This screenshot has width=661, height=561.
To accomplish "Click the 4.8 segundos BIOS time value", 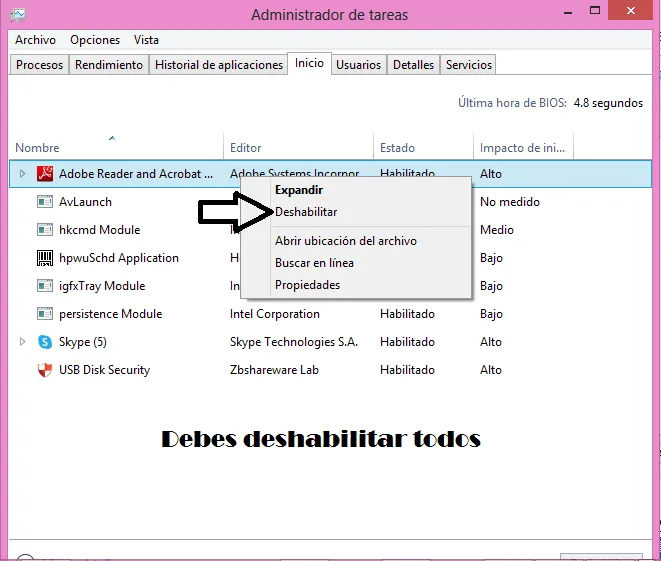I will 608,103.
